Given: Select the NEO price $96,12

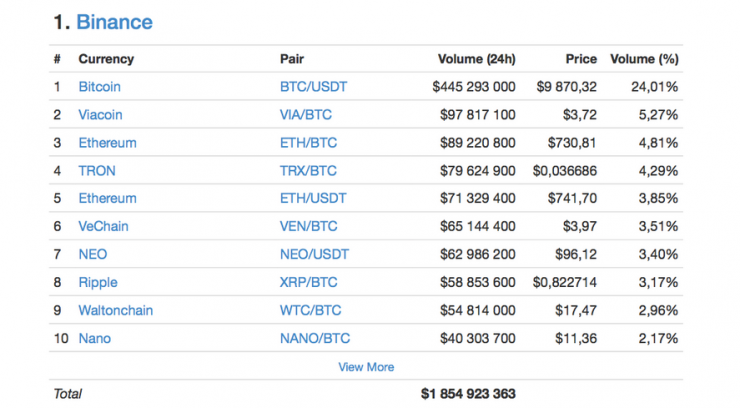Looking at the screenshot, I should click(576, 254).
